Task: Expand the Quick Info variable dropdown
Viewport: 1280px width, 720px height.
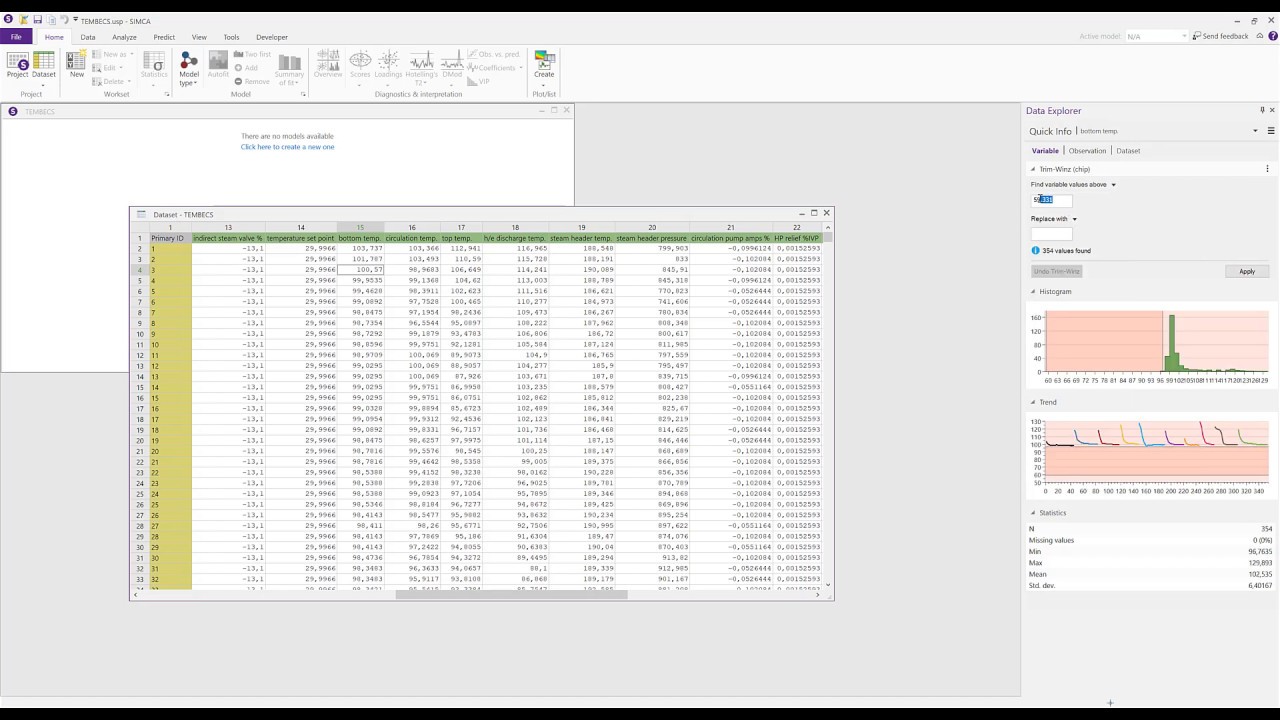Action: [1255, 131]
